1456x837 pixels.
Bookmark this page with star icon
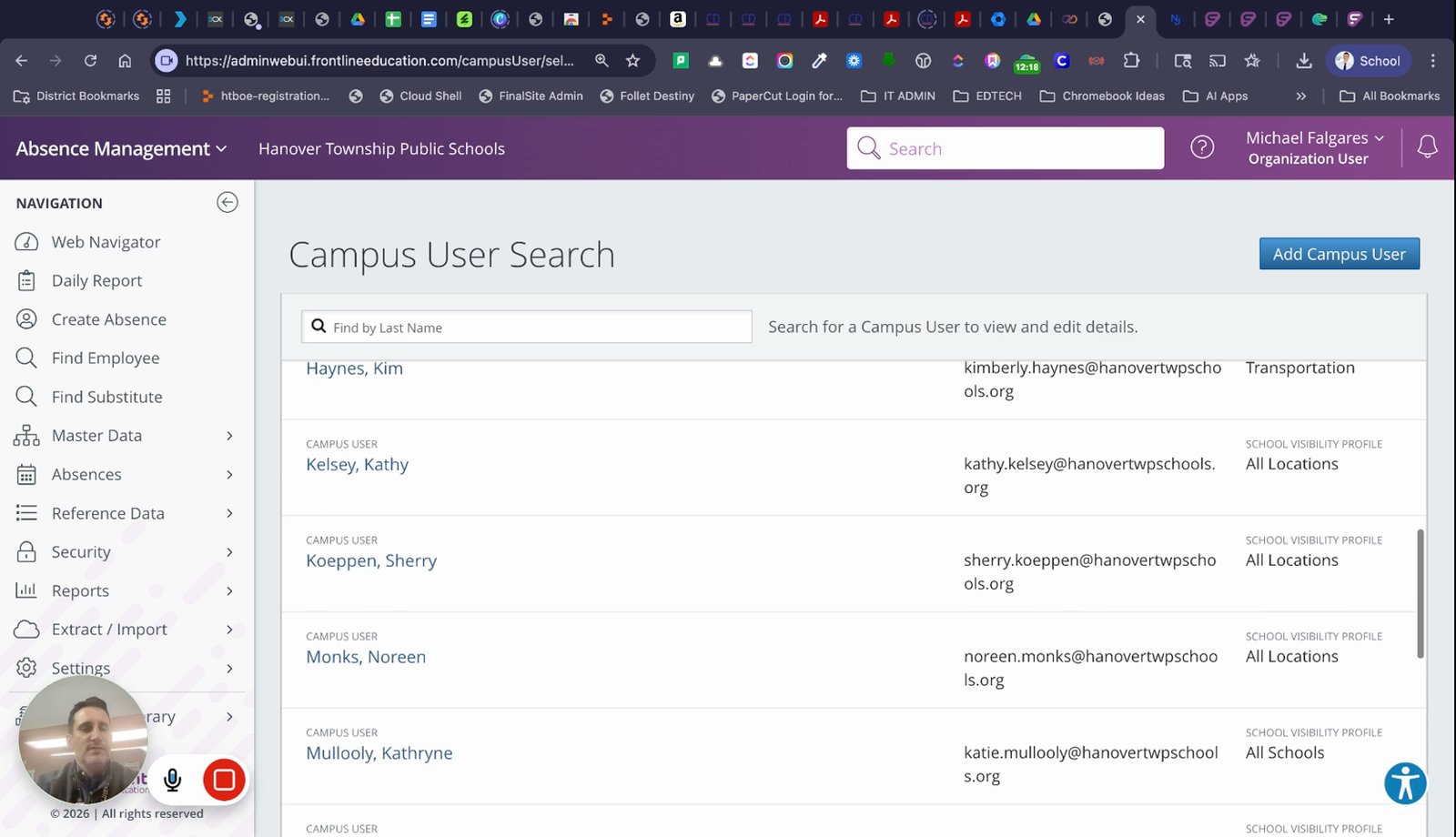pyautogui.click(x=632, y=61)
